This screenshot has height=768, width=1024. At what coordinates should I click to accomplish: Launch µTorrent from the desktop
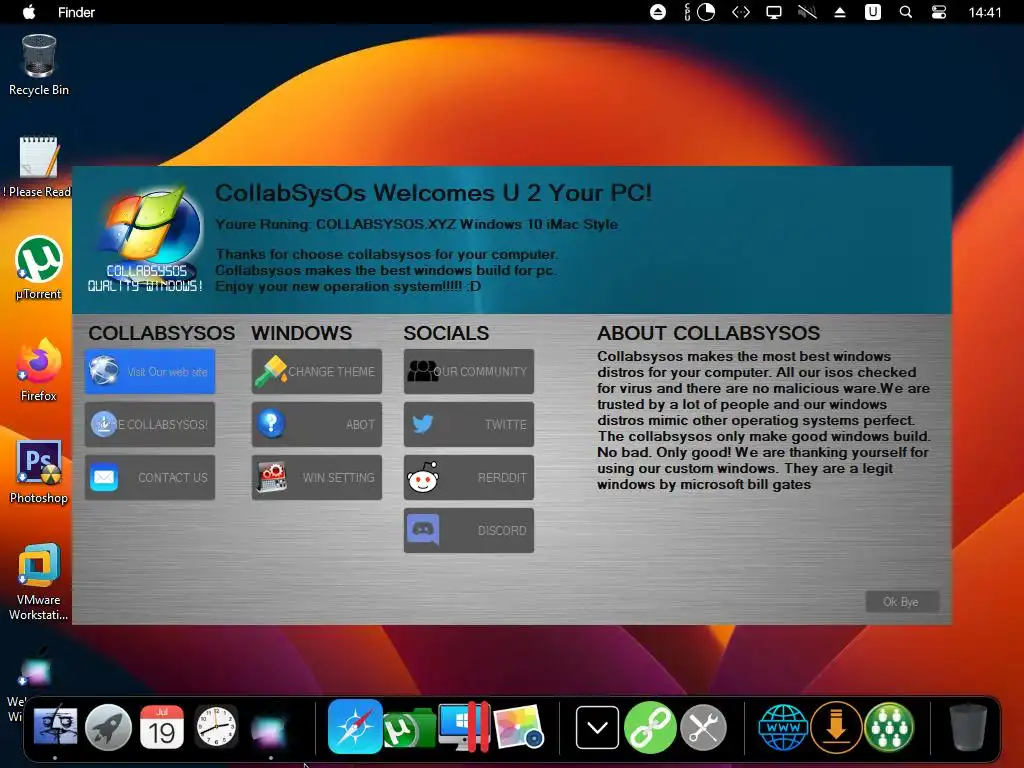tap(39, 268)
